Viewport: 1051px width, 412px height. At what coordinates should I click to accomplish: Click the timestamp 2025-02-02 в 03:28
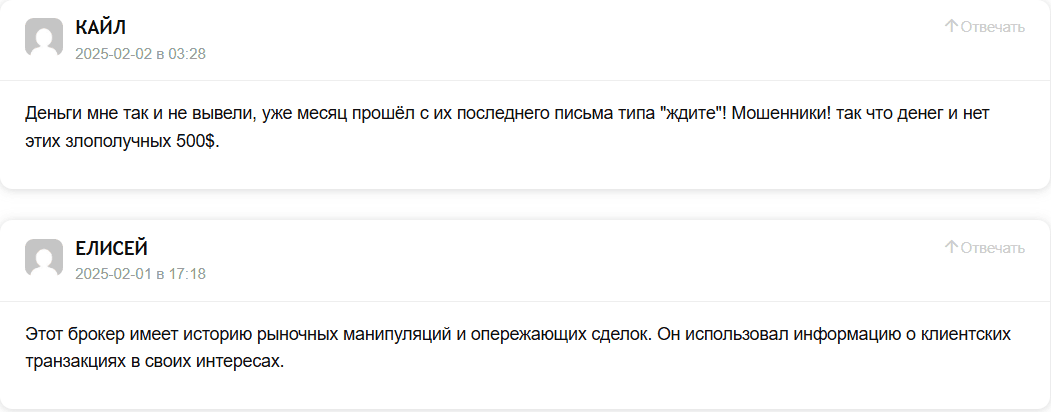coord(140,53)
